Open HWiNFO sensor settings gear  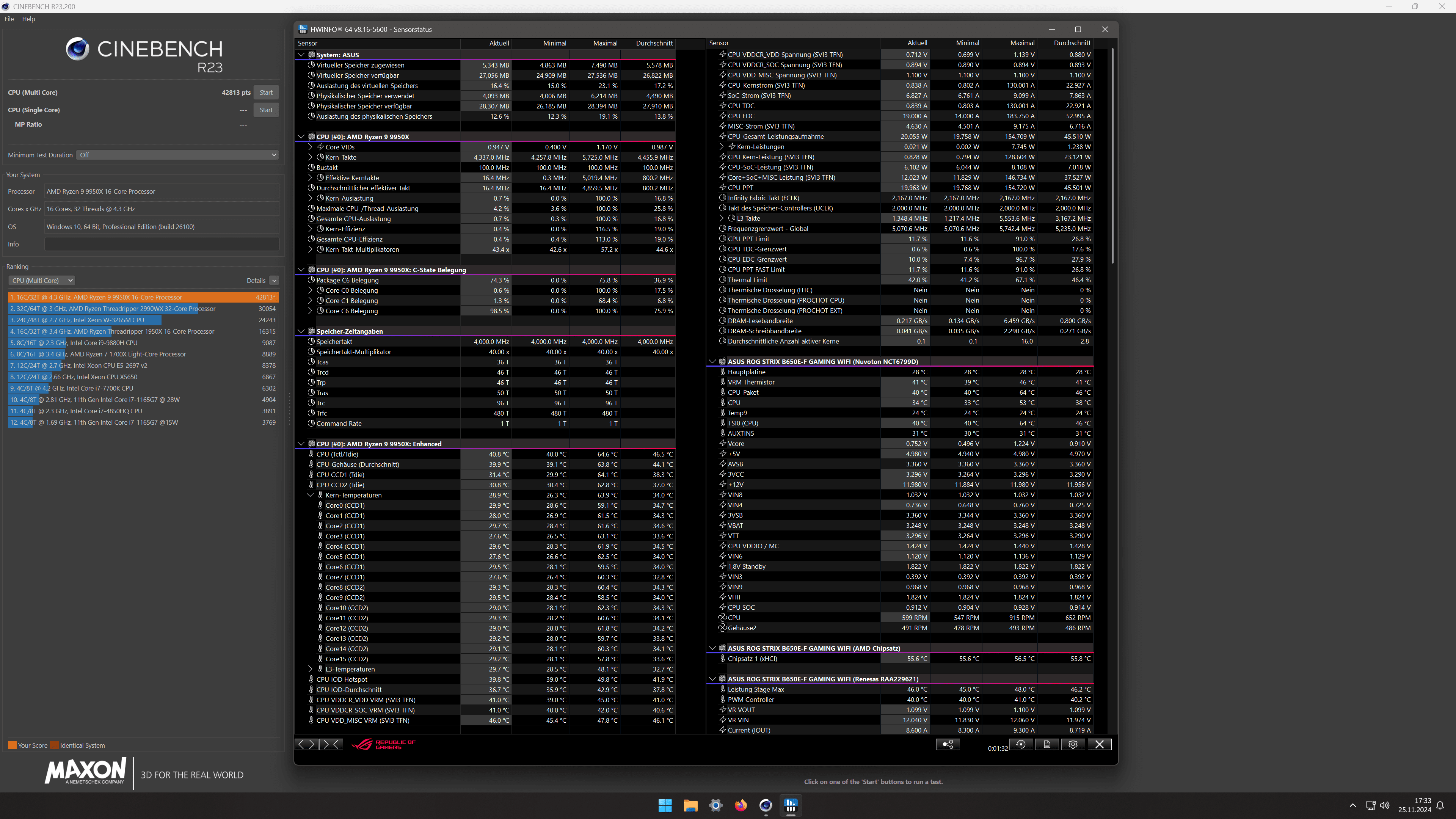click(1073, 744)
